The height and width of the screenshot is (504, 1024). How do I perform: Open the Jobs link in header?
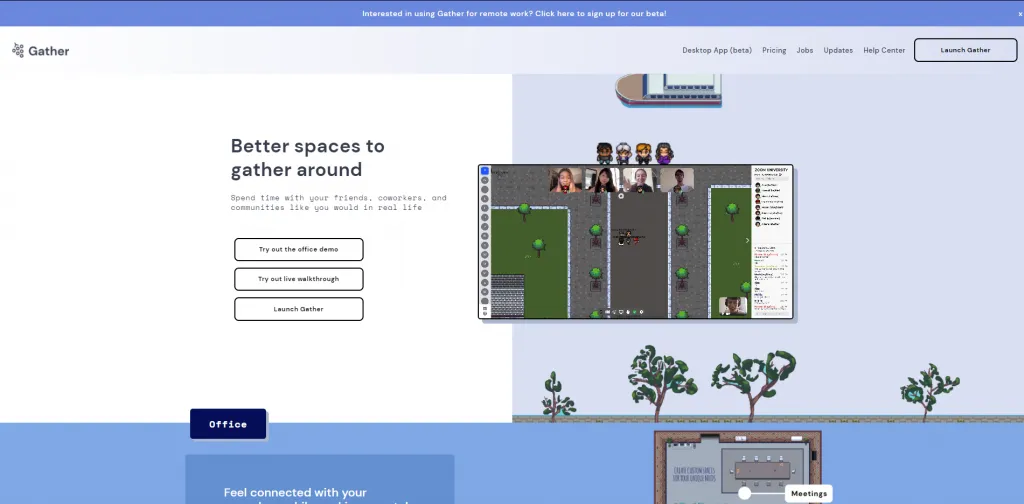804,50
